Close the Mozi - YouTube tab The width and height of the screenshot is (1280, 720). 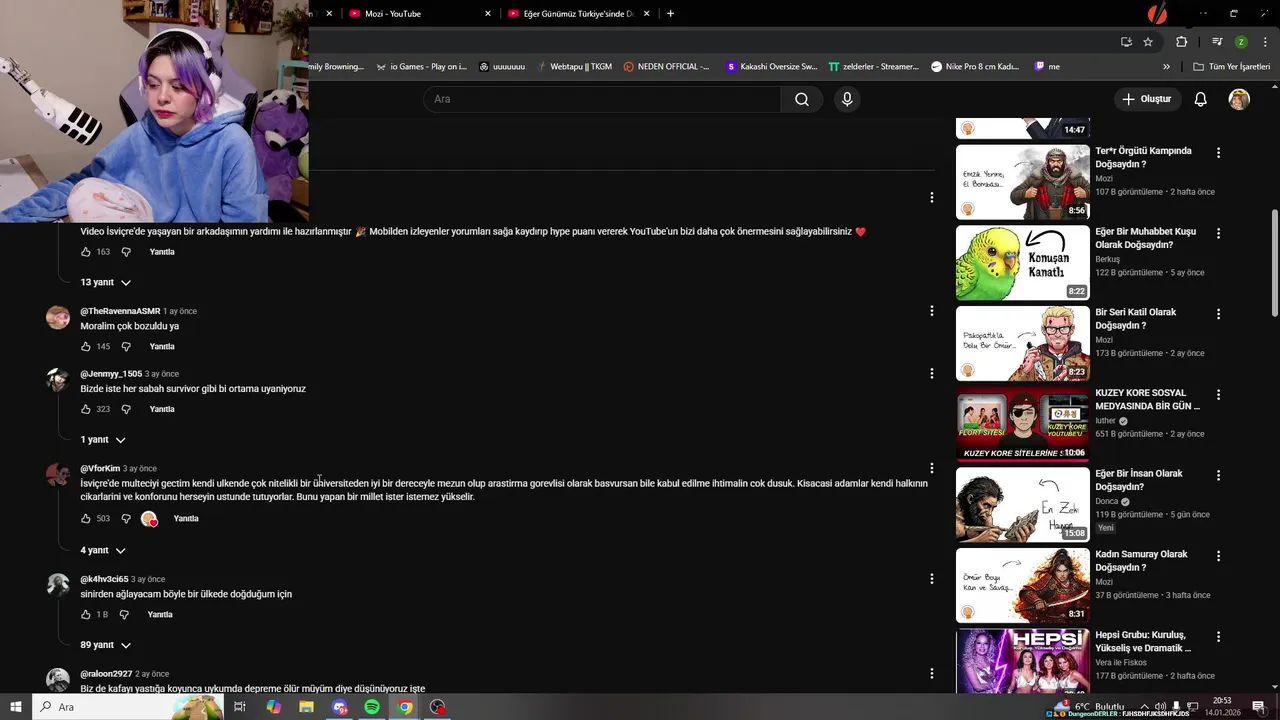(x=488, y=13)
